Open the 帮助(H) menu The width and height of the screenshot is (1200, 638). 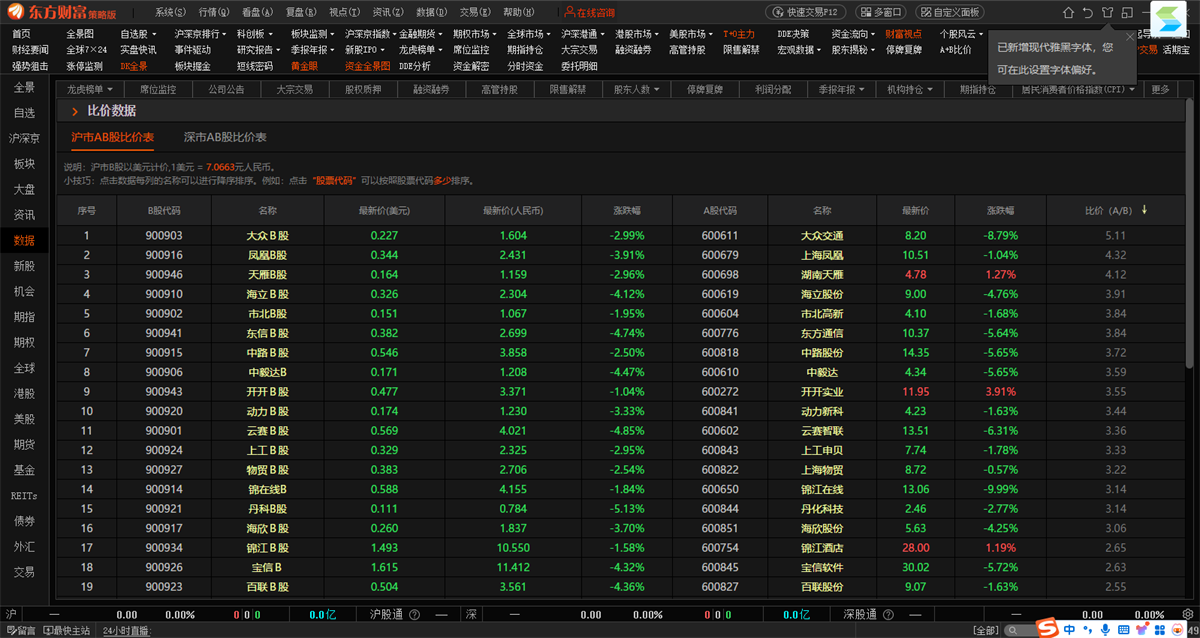pyautogui.click(x=518, y=13)
